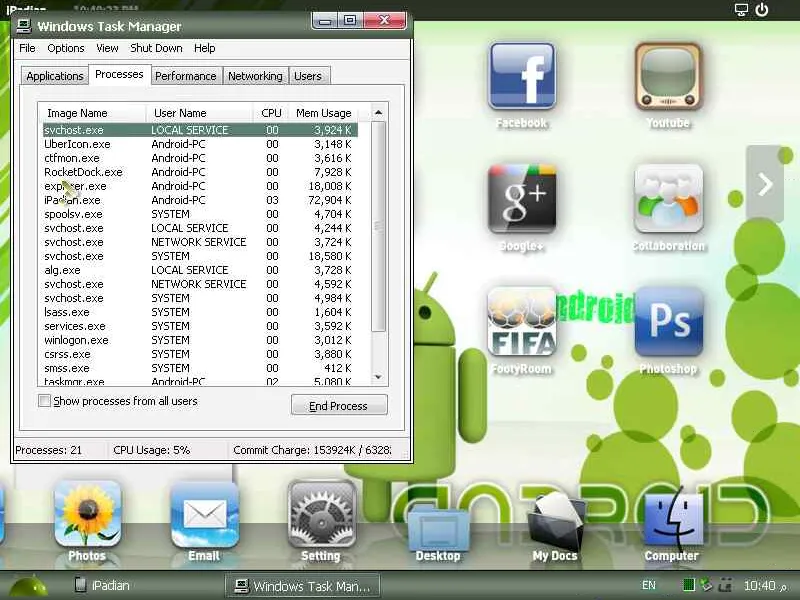Switch to the Networking tab

[255, 76]
